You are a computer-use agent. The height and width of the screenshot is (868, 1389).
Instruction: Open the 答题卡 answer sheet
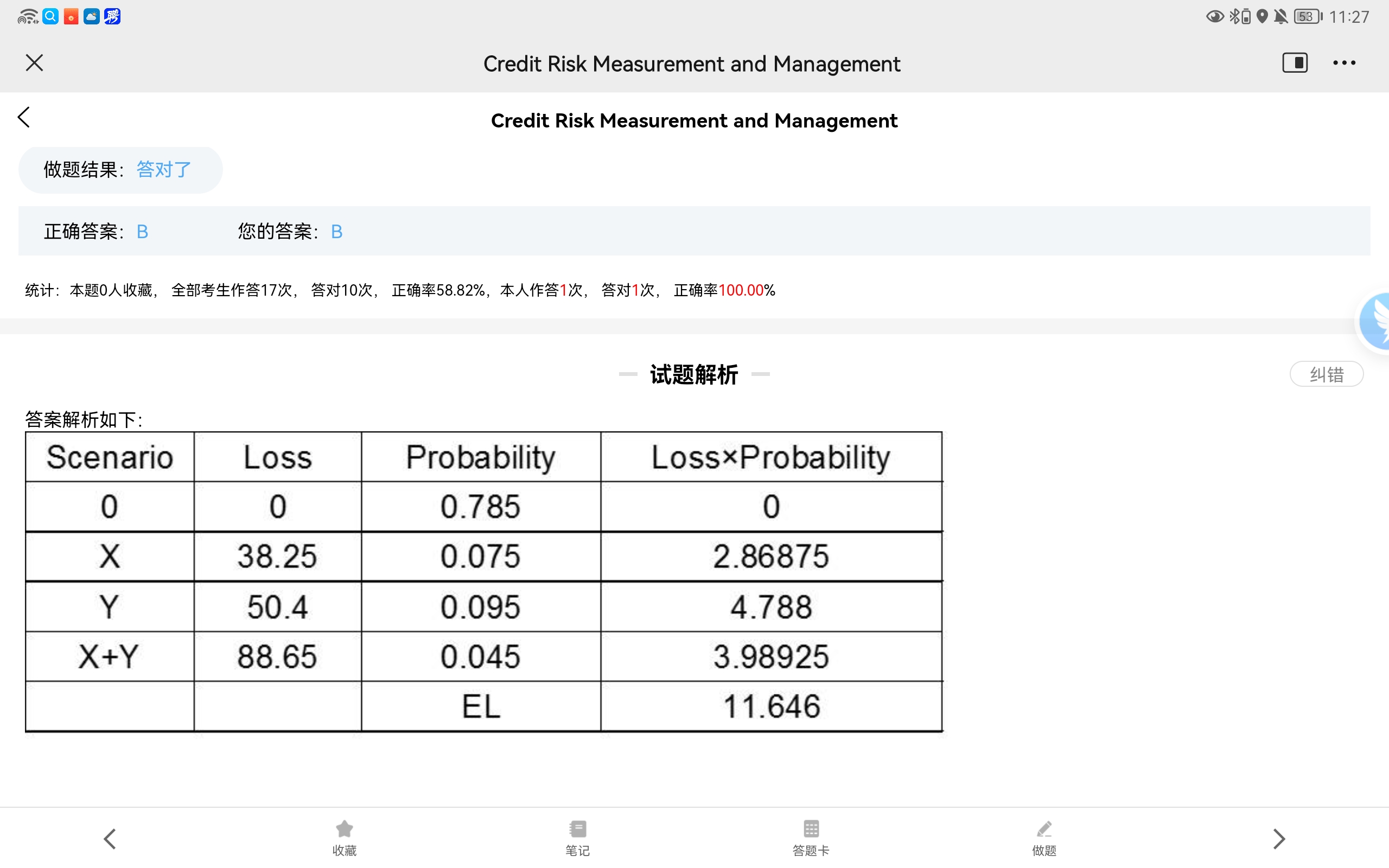tap(811, 838)
